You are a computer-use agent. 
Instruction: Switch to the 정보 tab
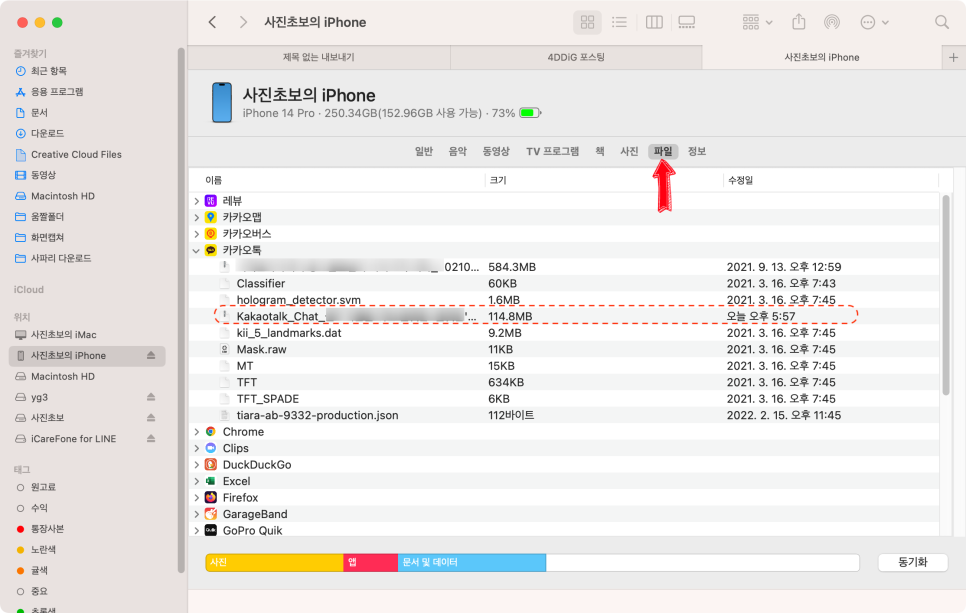[x=697, y=152]
